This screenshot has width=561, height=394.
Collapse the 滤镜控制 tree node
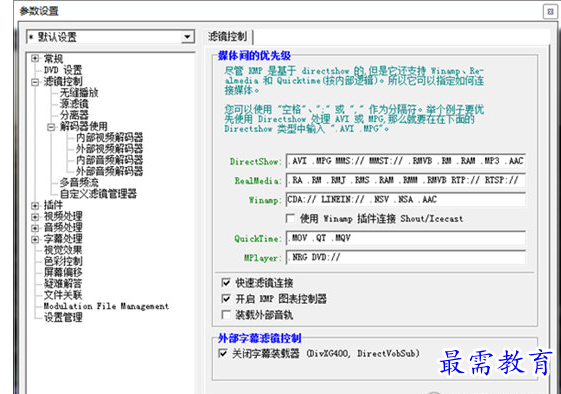(35, 82)
